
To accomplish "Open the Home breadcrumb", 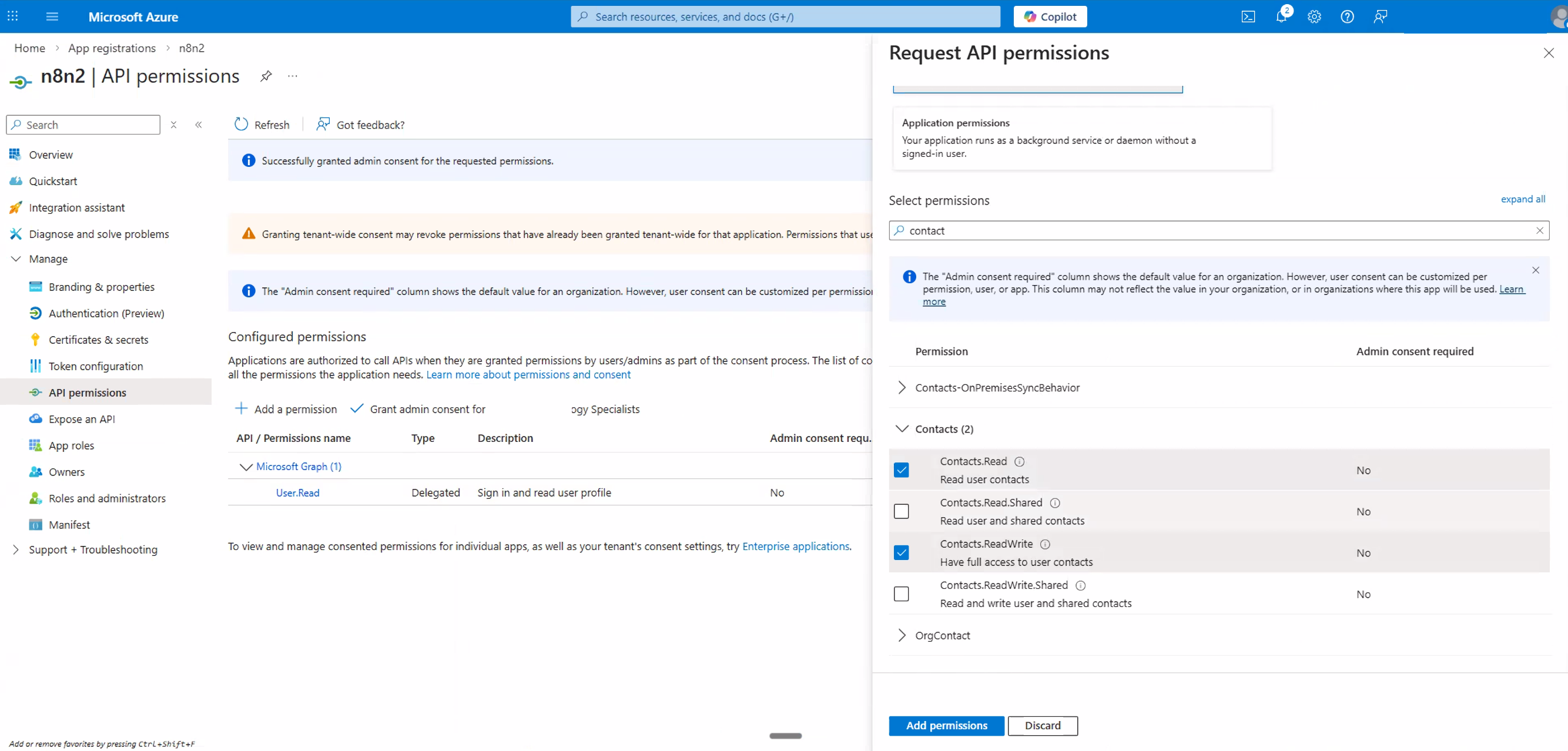I will 29,48.
